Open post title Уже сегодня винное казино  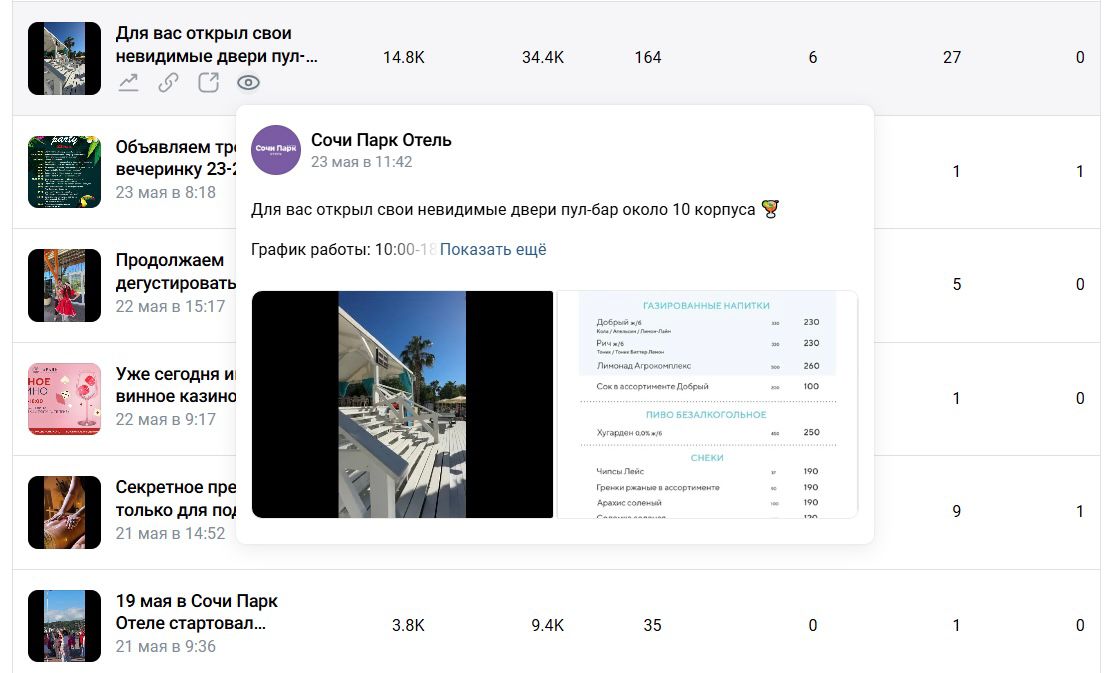tap(176, 385)
